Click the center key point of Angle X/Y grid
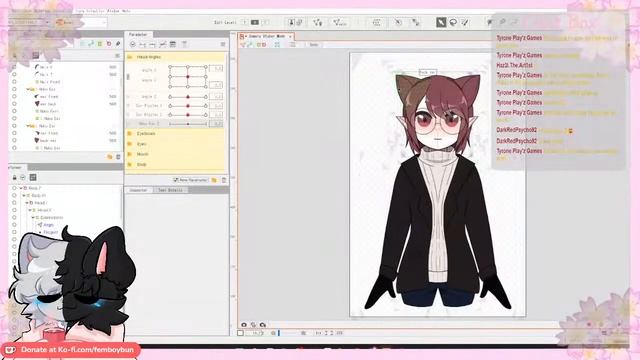 point(188,76)
